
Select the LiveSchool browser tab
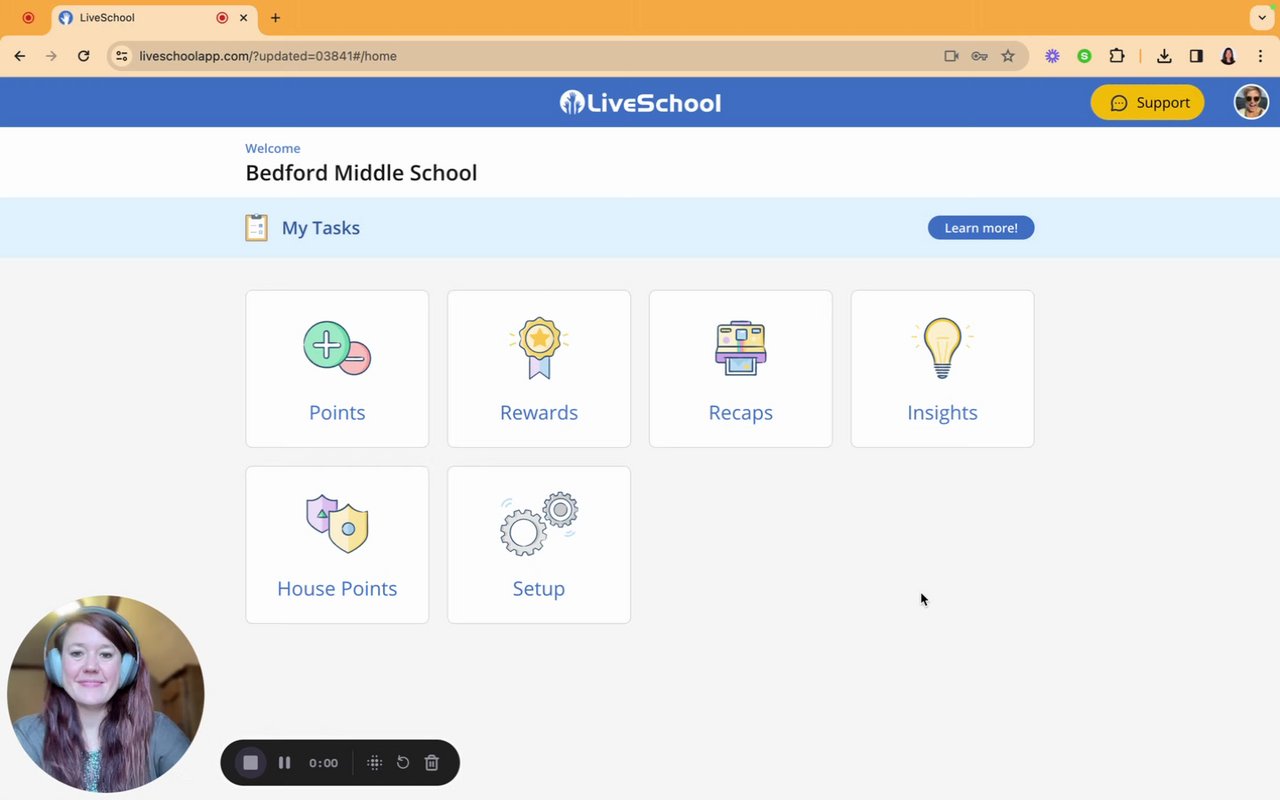154,17
